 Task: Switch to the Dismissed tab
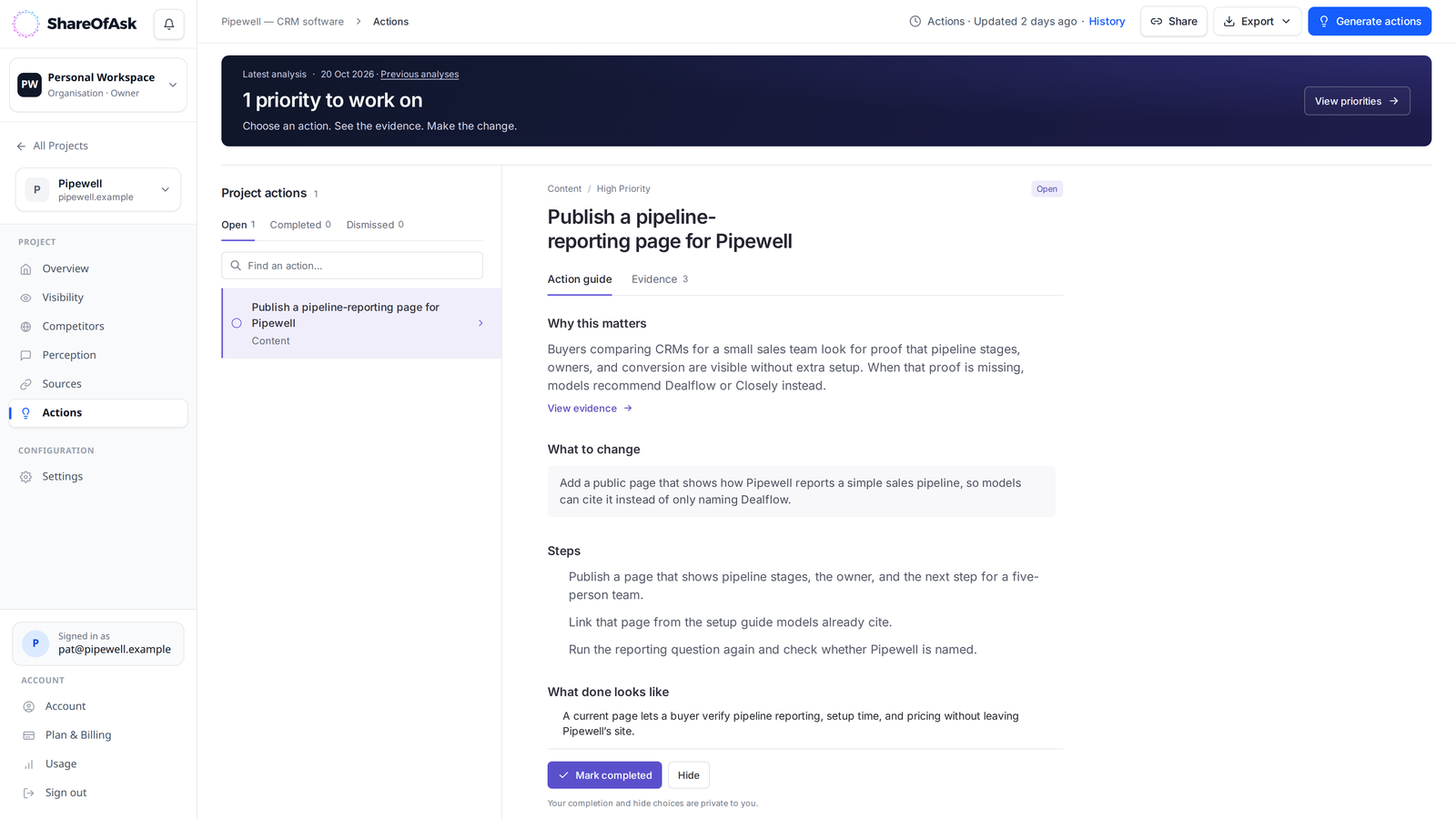click(375, 225)
